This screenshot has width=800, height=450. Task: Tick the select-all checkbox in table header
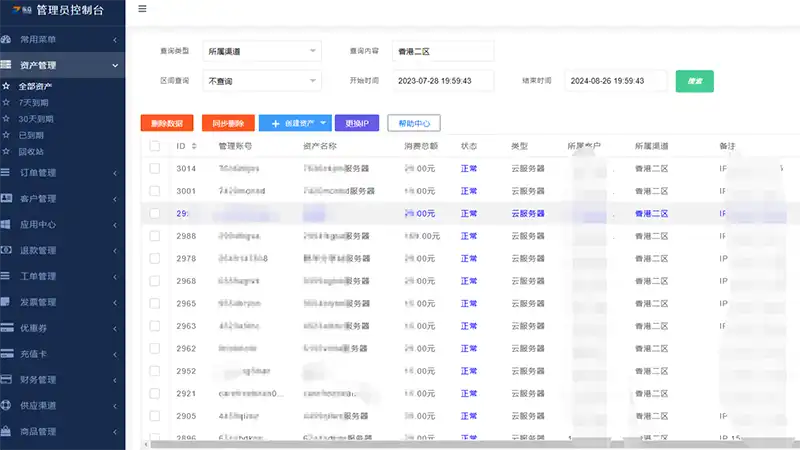click(x=155, y=146)
